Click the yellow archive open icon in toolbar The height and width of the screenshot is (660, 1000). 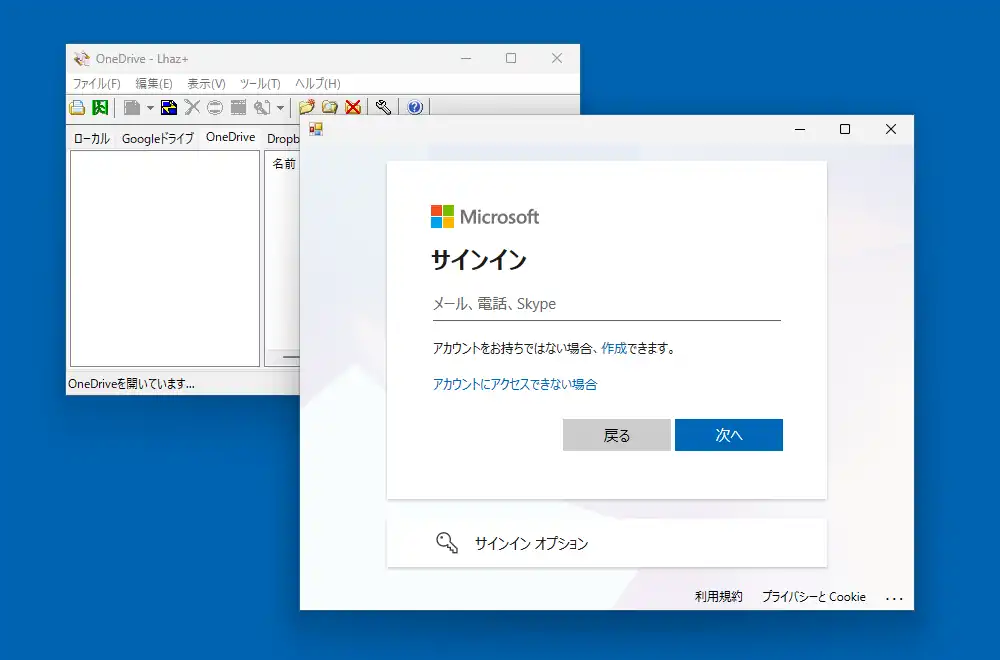tap(77, 108)
